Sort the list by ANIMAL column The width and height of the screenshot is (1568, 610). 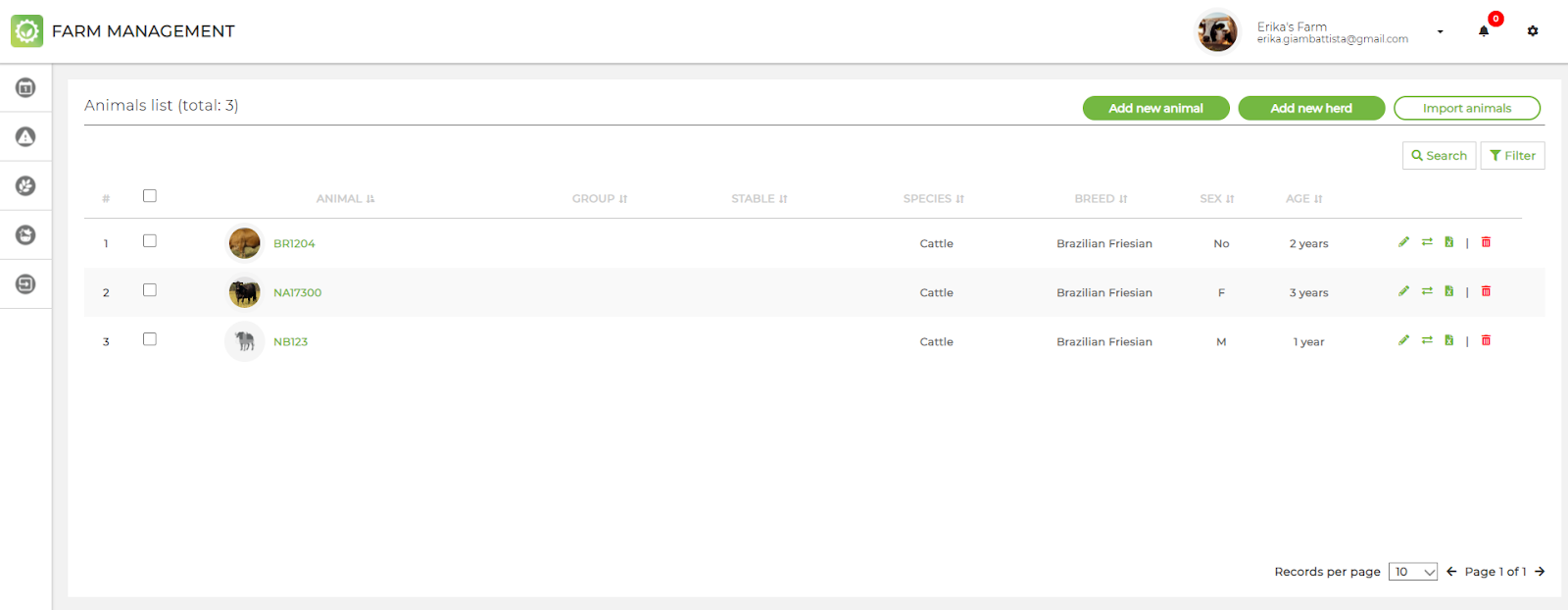pyautogui.click(x=345, y=199)
